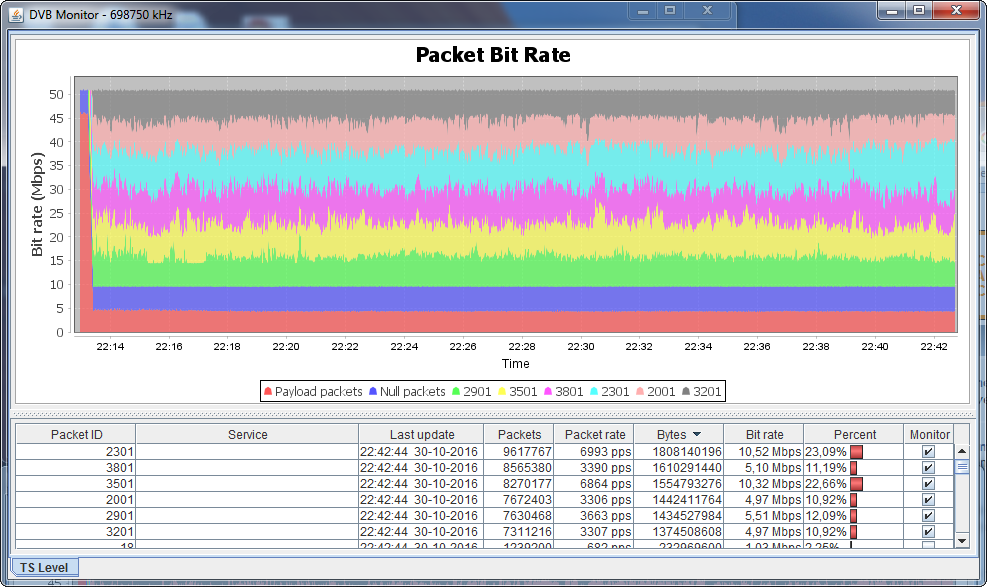Click the sort arrow in the Bytes header
The image size is (987, 587).
[x=697, y=434]
